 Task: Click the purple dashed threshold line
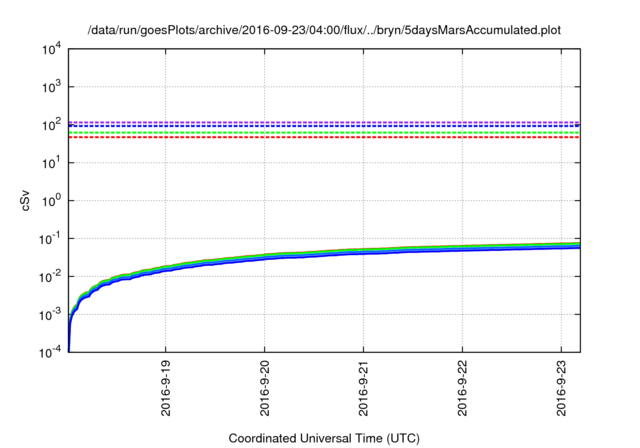tap(324, 122)
